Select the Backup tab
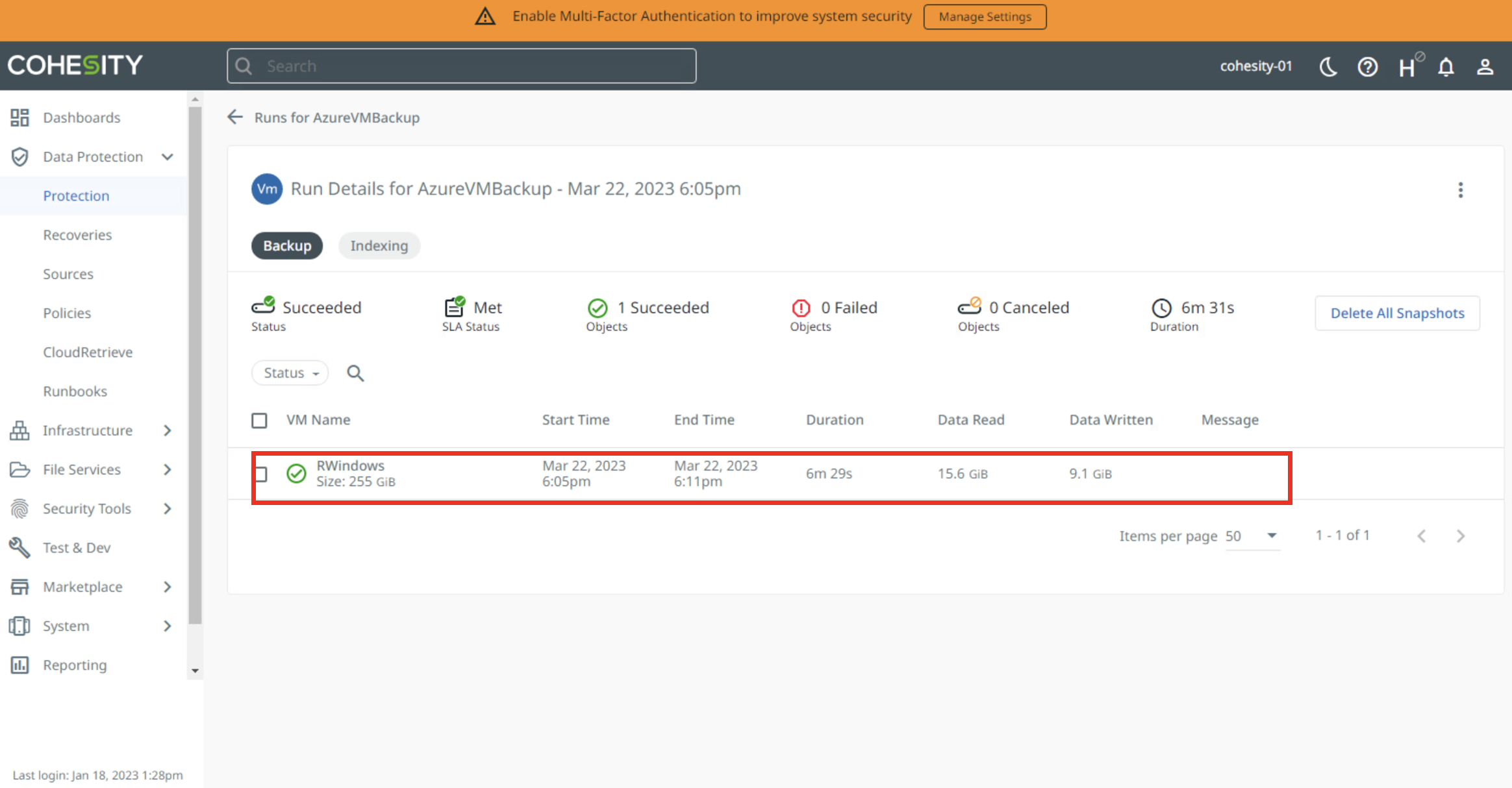1512x788 pixels. coord(287,245)
